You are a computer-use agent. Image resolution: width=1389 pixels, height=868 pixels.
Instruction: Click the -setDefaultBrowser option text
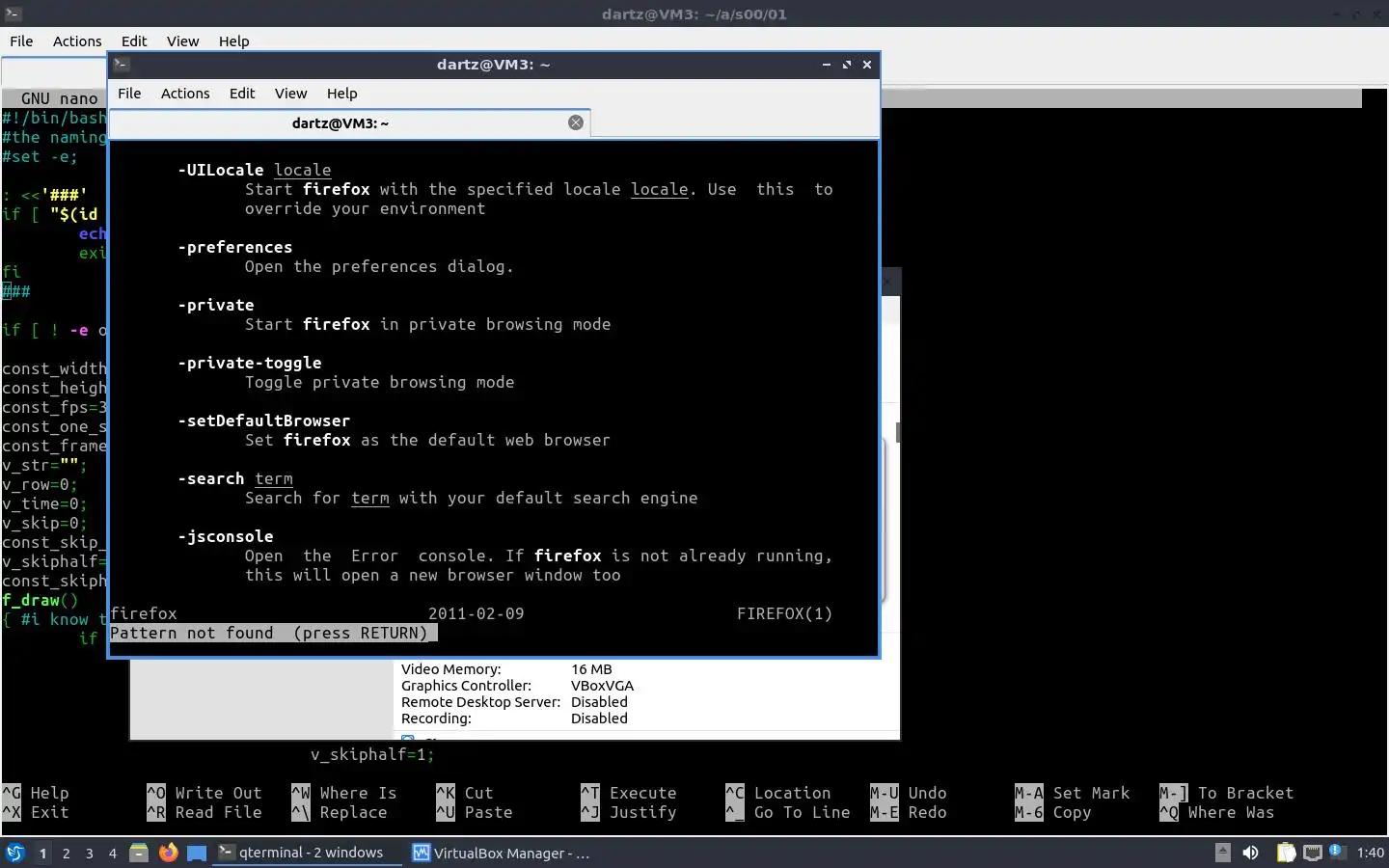pyautogui.click(x=263, y=420)
